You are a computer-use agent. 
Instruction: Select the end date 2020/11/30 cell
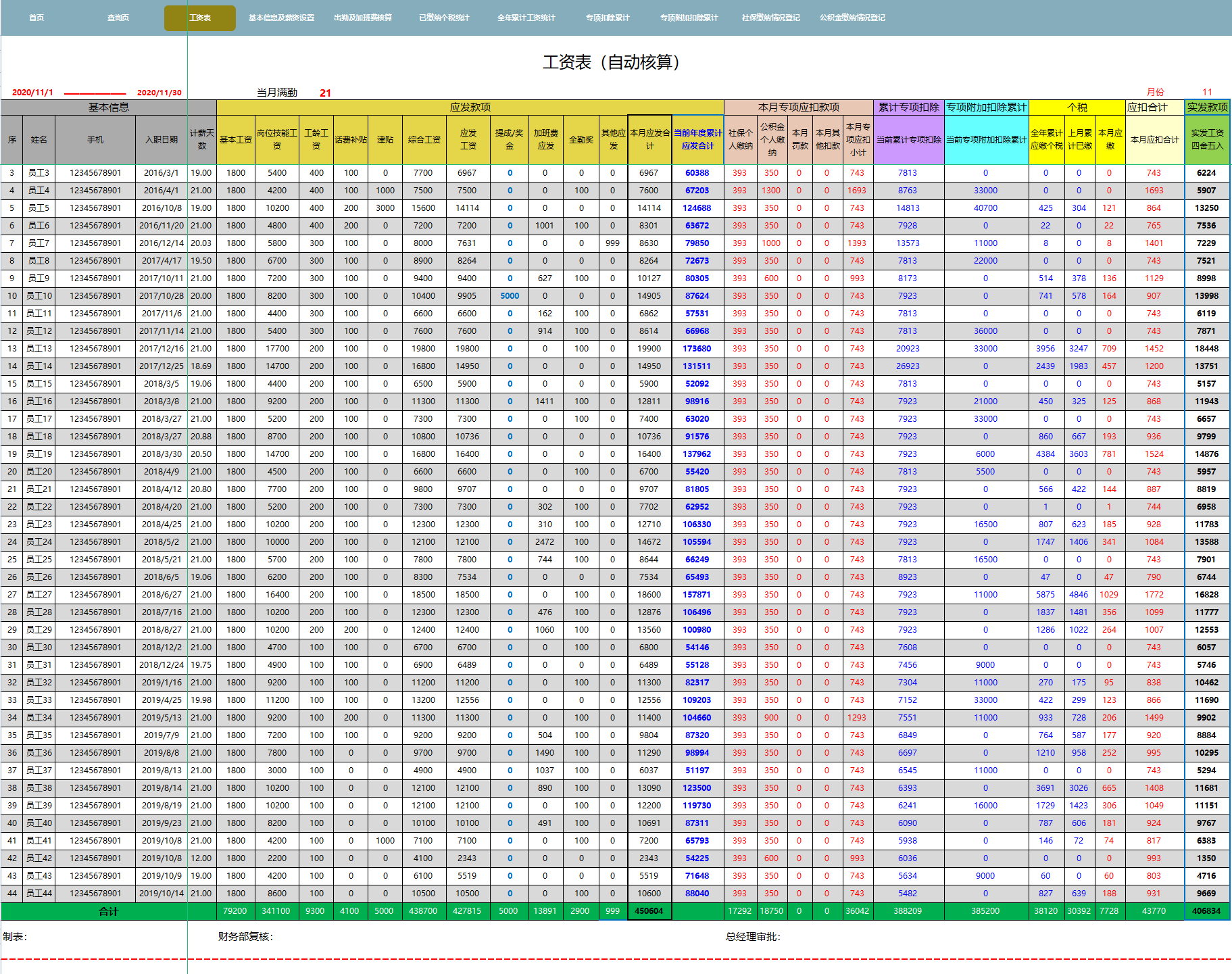159,93
